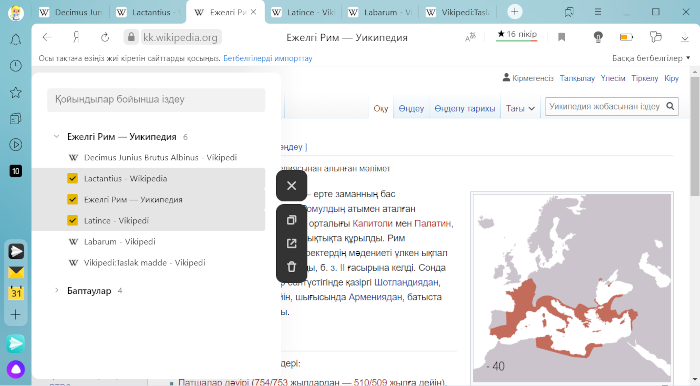Open history clock icon in sidebar
The image size is (700, 386).
[x=16, y=66]
